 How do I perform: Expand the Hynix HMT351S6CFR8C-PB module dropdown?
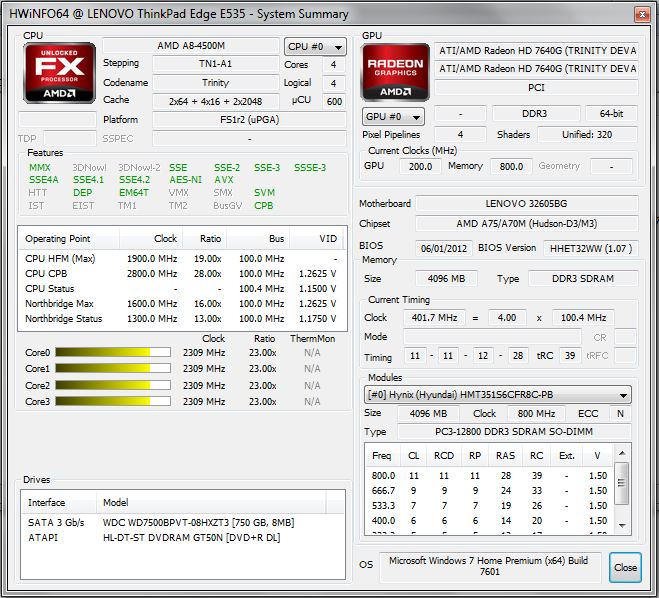click(497, 395)
